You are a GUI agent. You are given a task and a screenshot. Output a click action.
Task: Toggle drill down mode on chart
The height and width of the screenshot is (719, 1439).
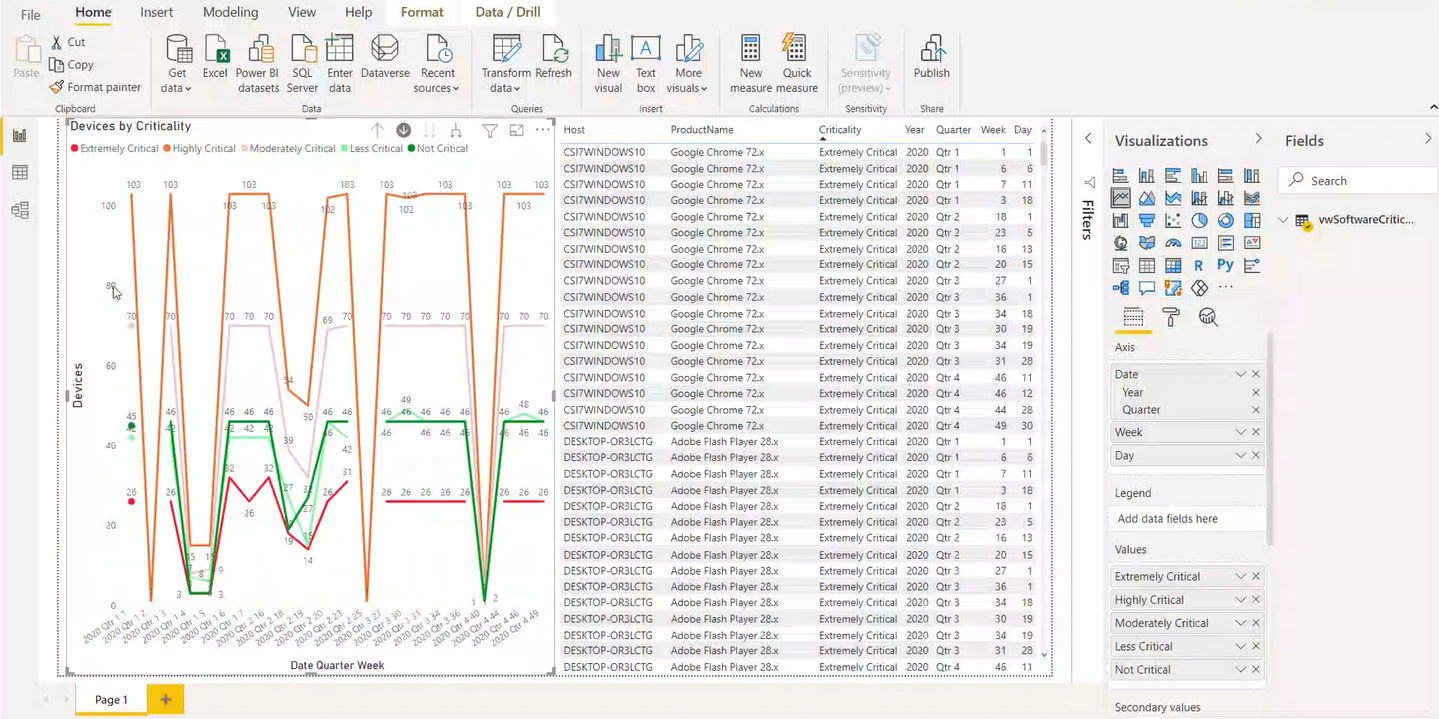coord(404,130)
